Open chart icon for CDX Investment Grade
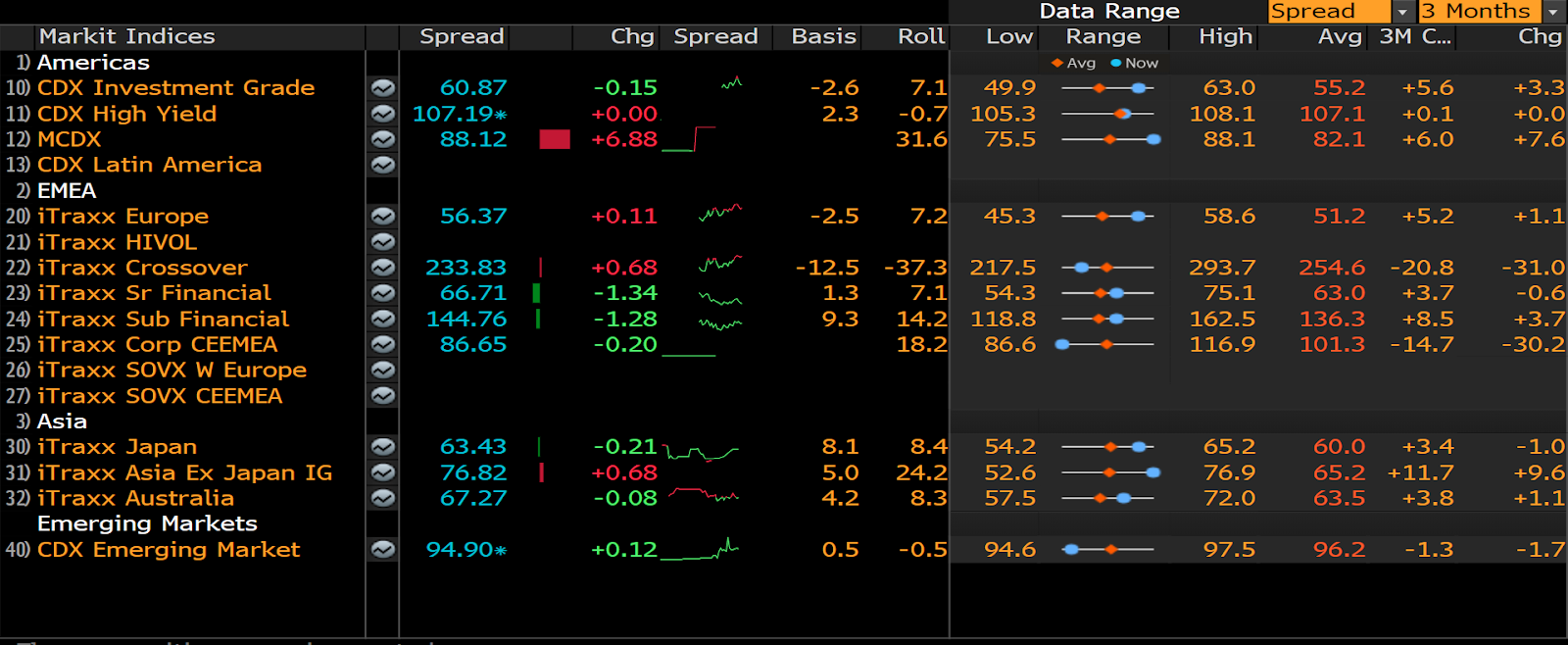This screenshot has width=1568, height=645. pyautogui.click(x=383, y=88)
